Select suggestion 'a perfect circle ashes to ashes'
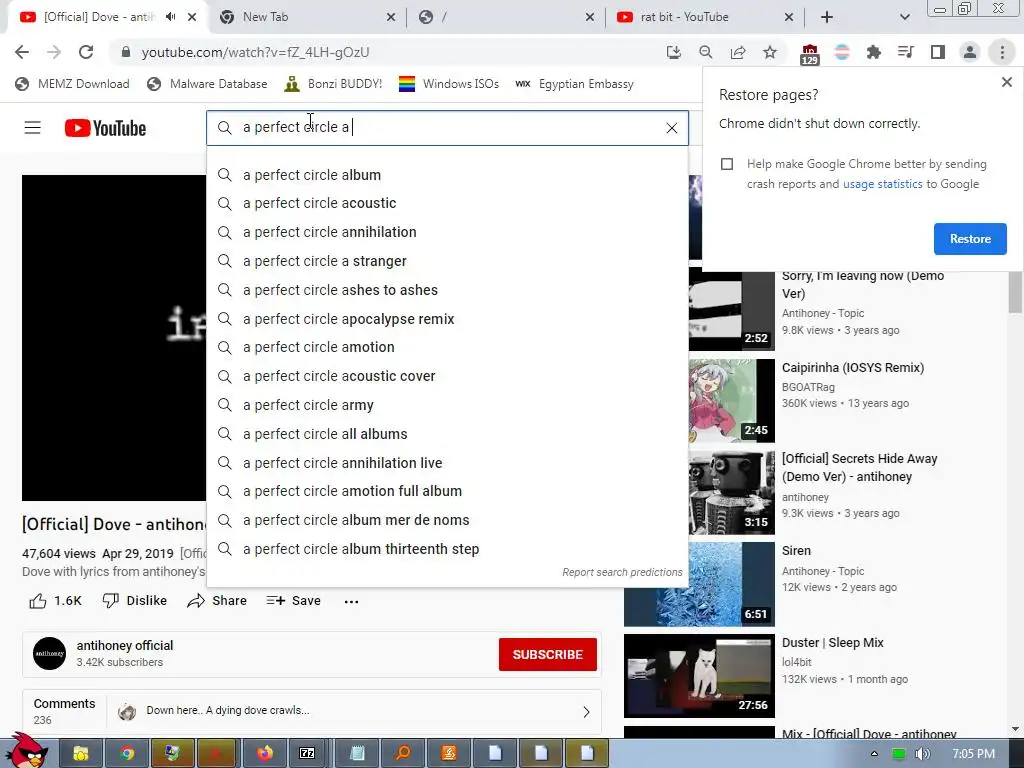 point(447,290)
